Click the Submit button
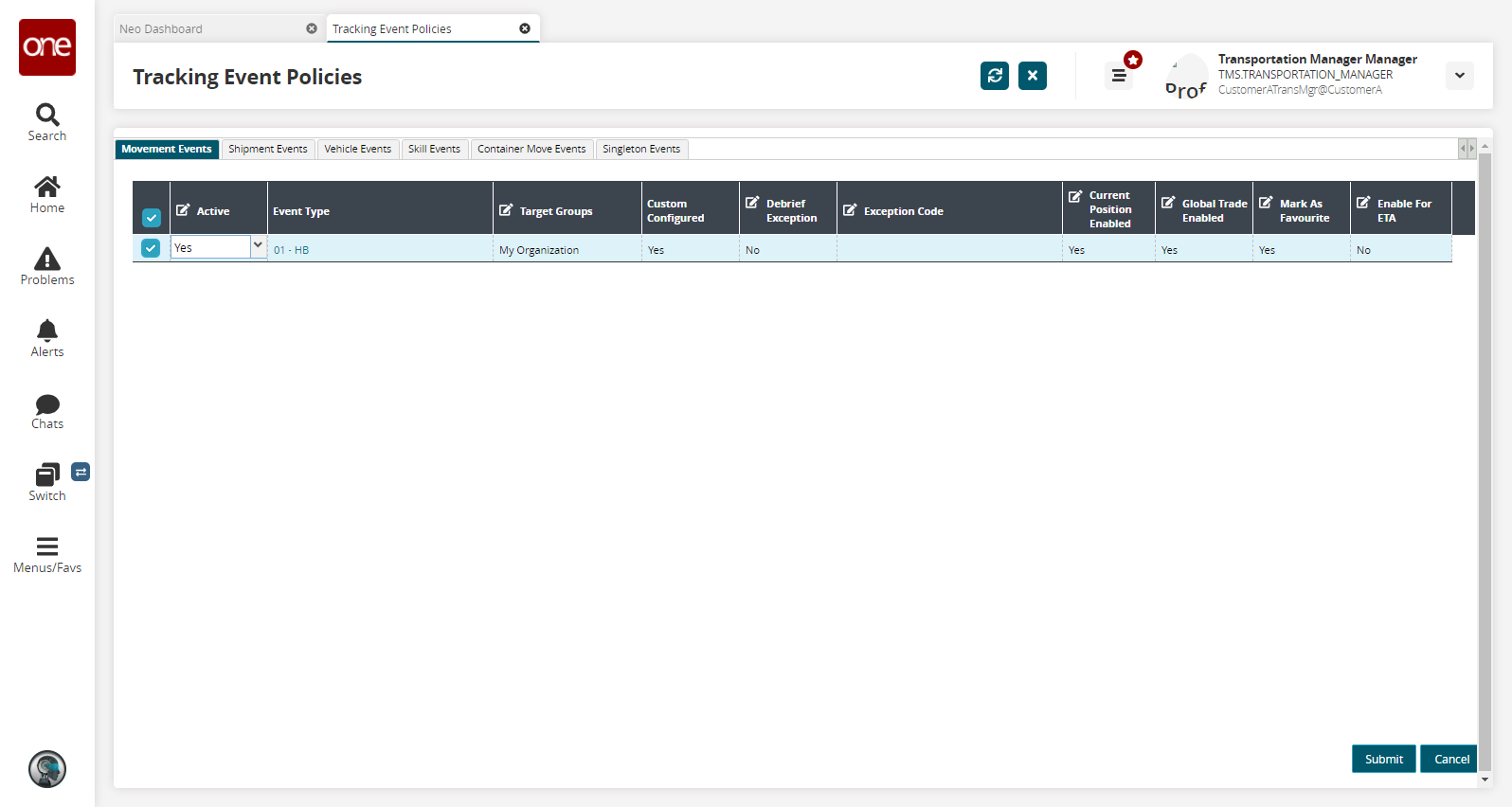Screen dimensions: 1512x807 1384,759
